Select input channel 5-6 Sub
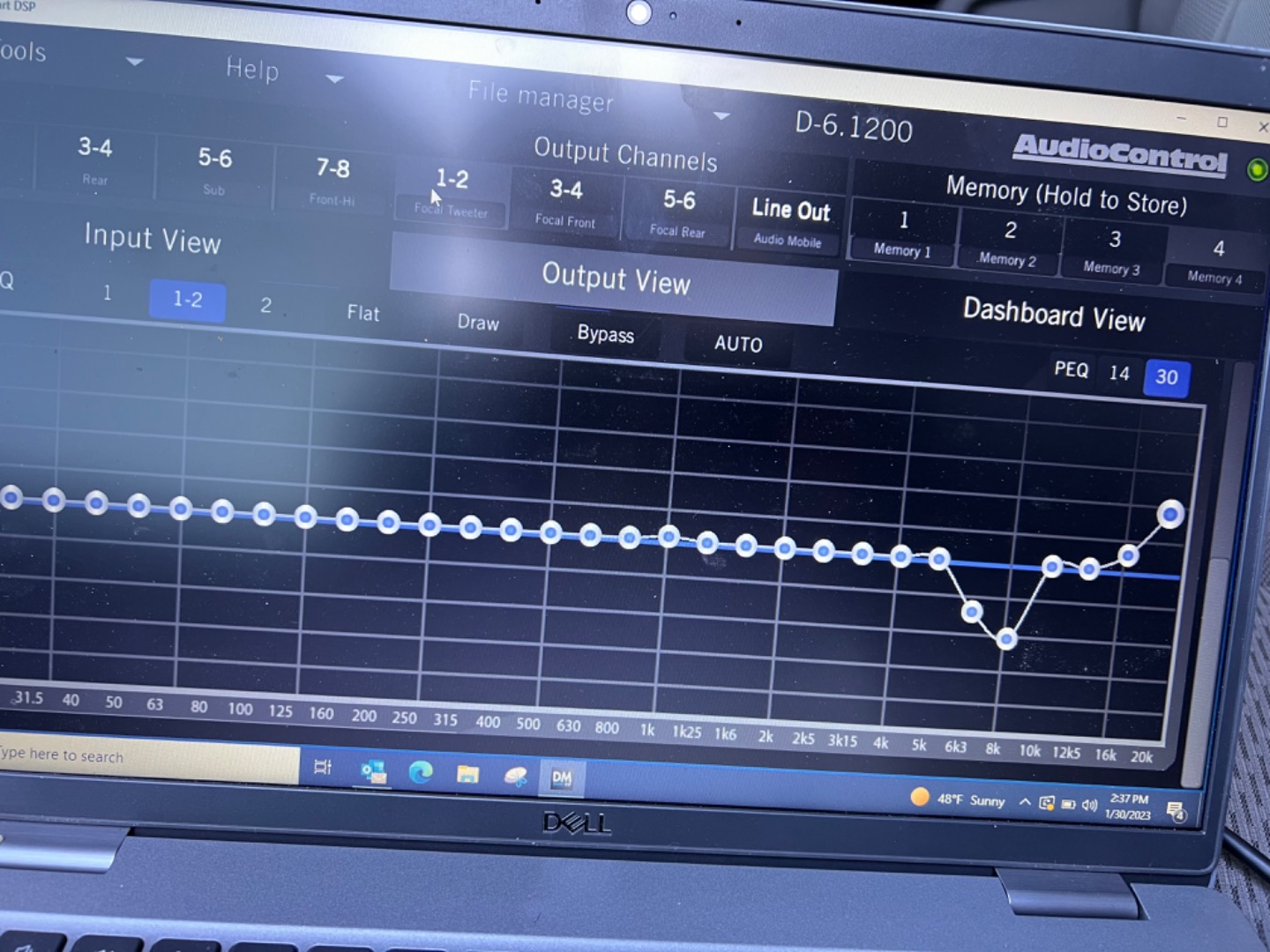The width and height of the screenshot is (1270, 952). pyautogui.click(x=214, y=169)
